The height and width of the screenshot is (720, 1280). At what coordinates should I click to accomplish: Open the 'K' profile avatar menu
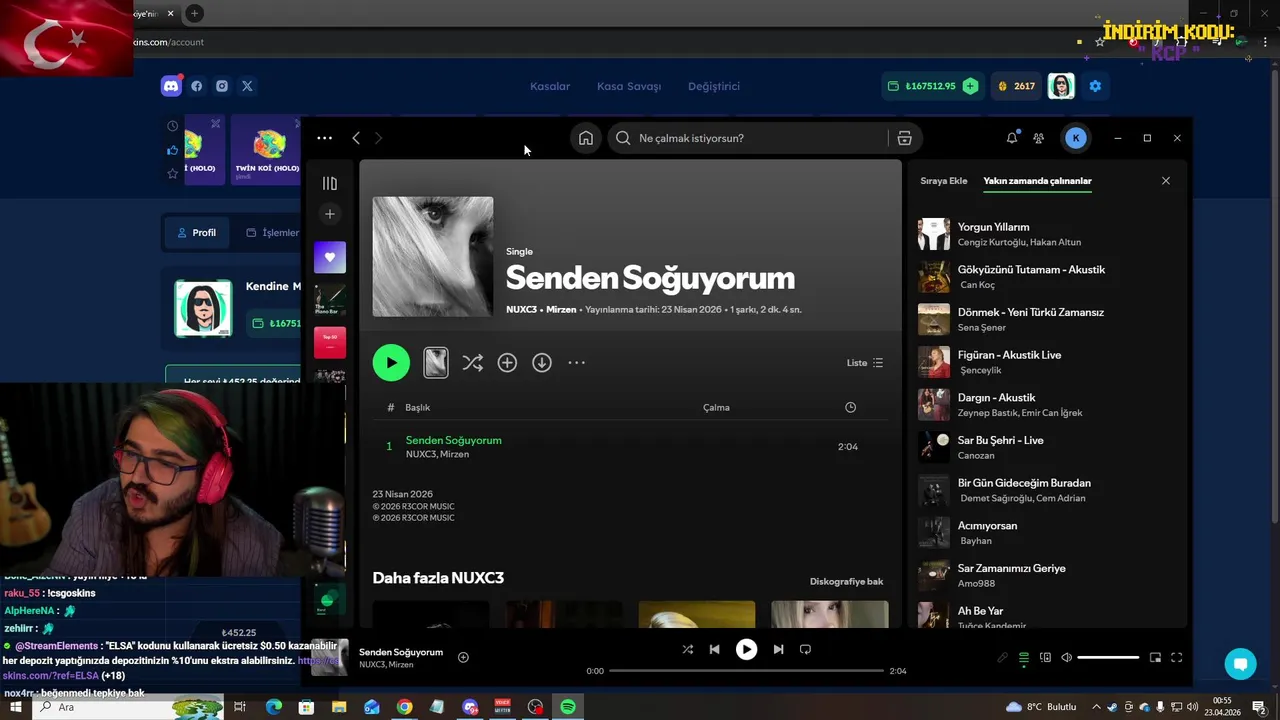coord(1076,138)
